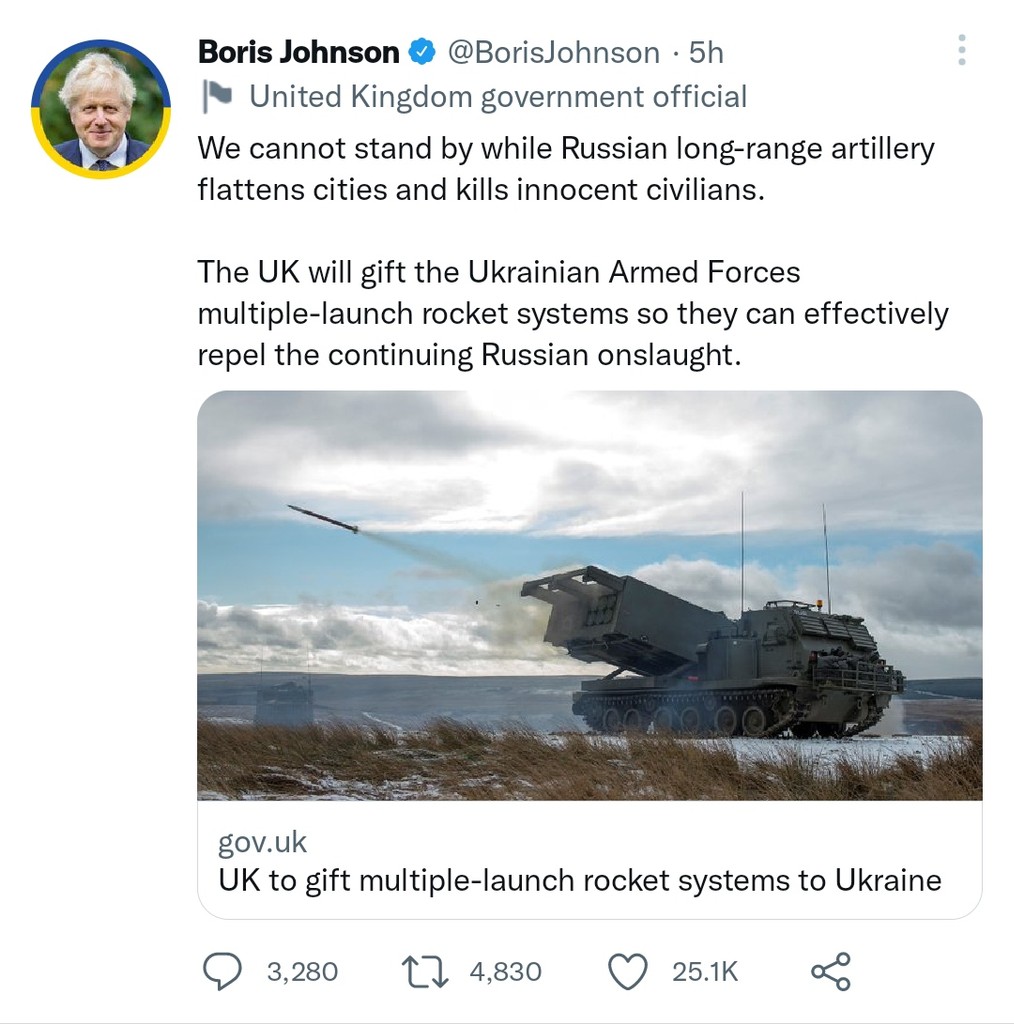The width and height of the screenshot is (1014, 1024).
Task: Click the Boris Johnson display name
Action: [x=298, y=52]
